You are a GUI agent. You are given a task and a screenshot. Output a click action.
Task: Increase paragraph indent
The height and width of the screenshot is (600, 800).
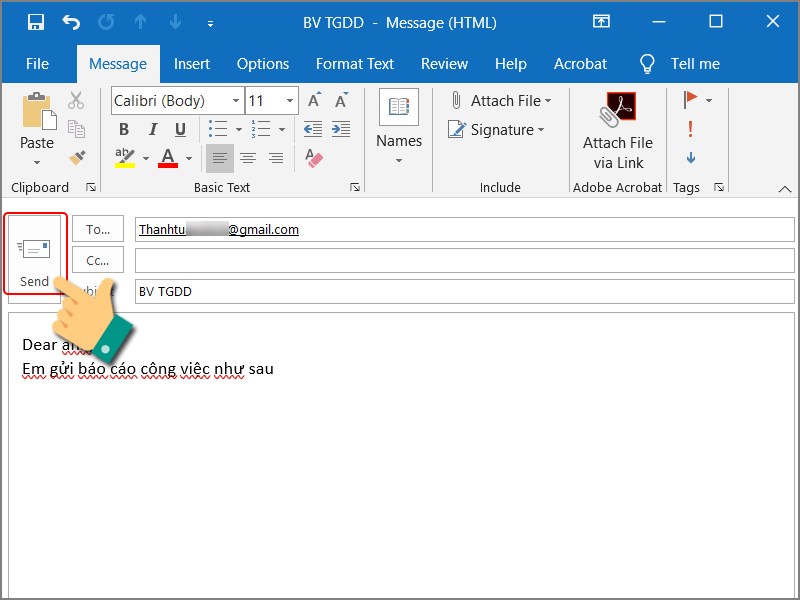(x=341, y=129)
